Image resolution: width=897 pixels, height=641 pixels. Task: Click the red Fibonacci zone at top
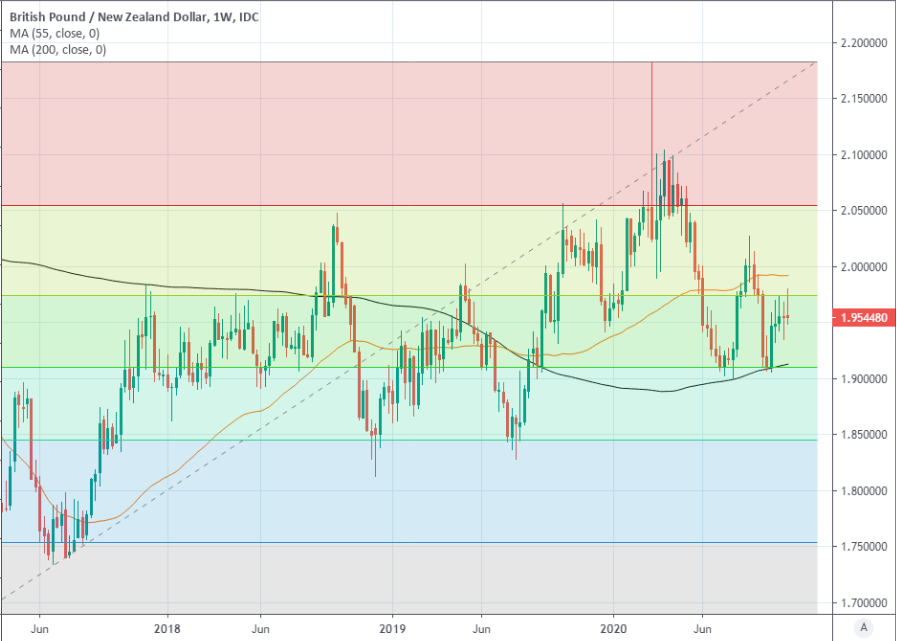point(300,130)
